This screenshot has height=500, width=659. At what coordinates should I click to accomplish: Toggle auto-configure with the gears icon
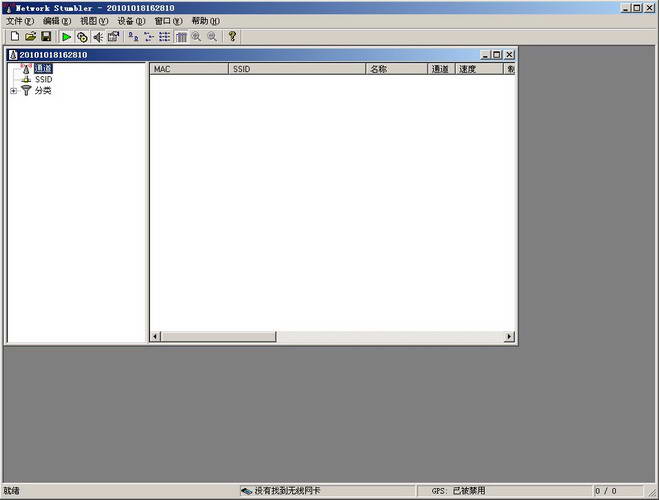coord(82,37)
